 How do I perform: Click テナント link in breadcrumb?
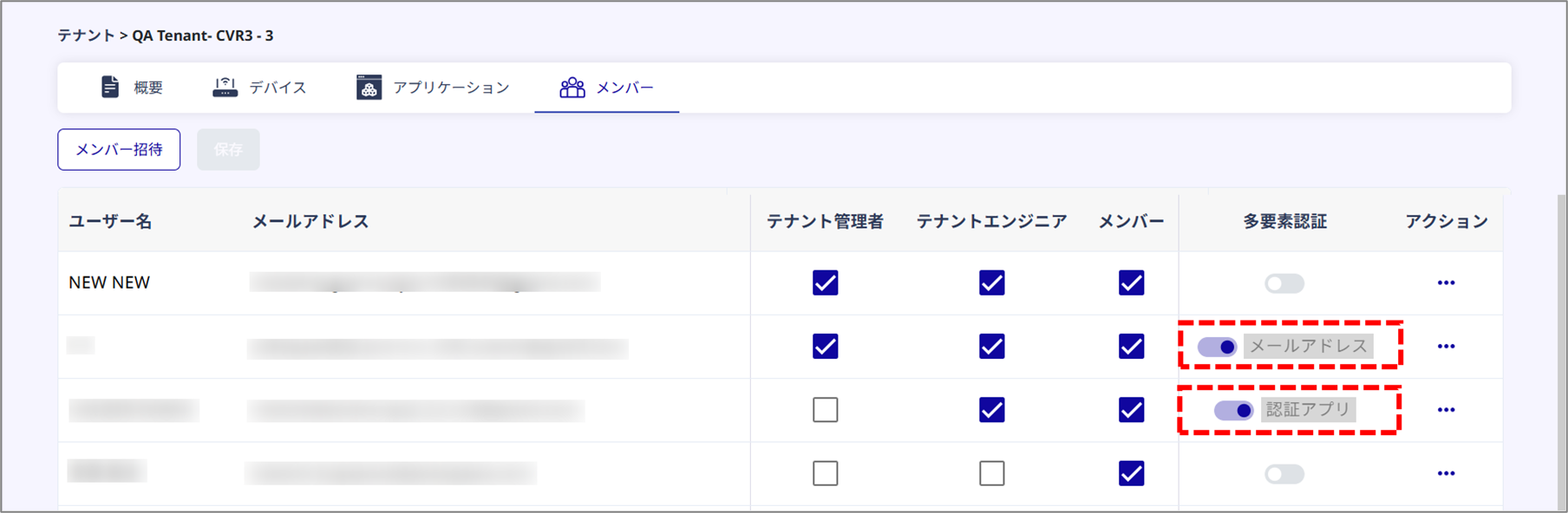(x=86, y=36)
